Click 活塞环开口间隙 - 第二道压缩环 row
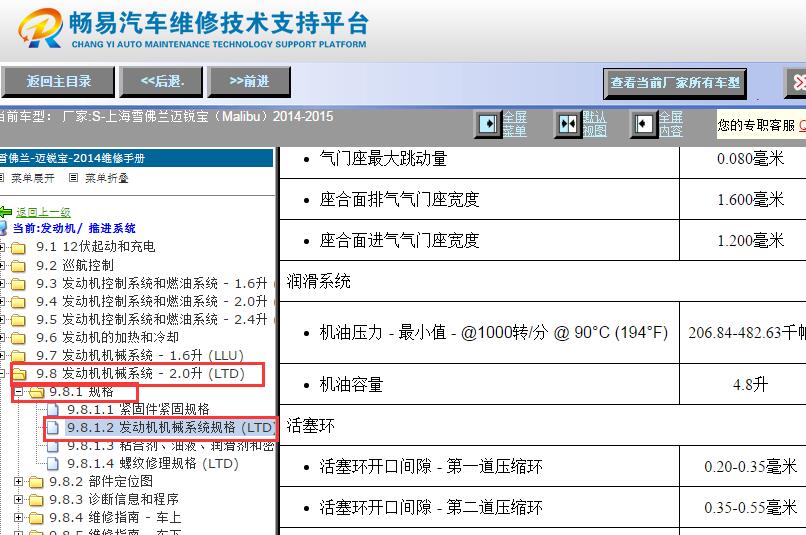Screen dimensions: 806x535 click(x=431, y=508)
